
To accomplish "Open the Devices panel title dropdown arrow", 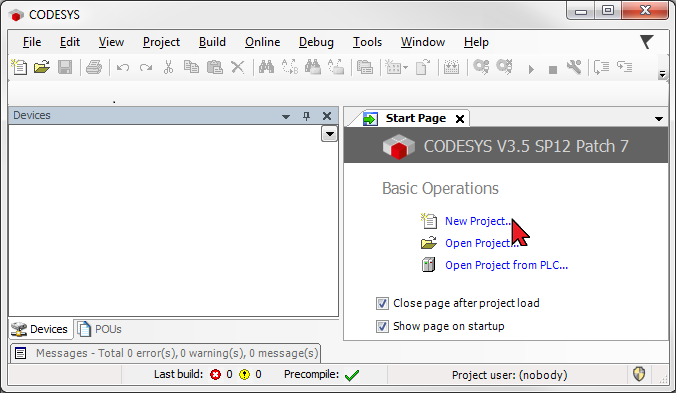I will point(286,116).
